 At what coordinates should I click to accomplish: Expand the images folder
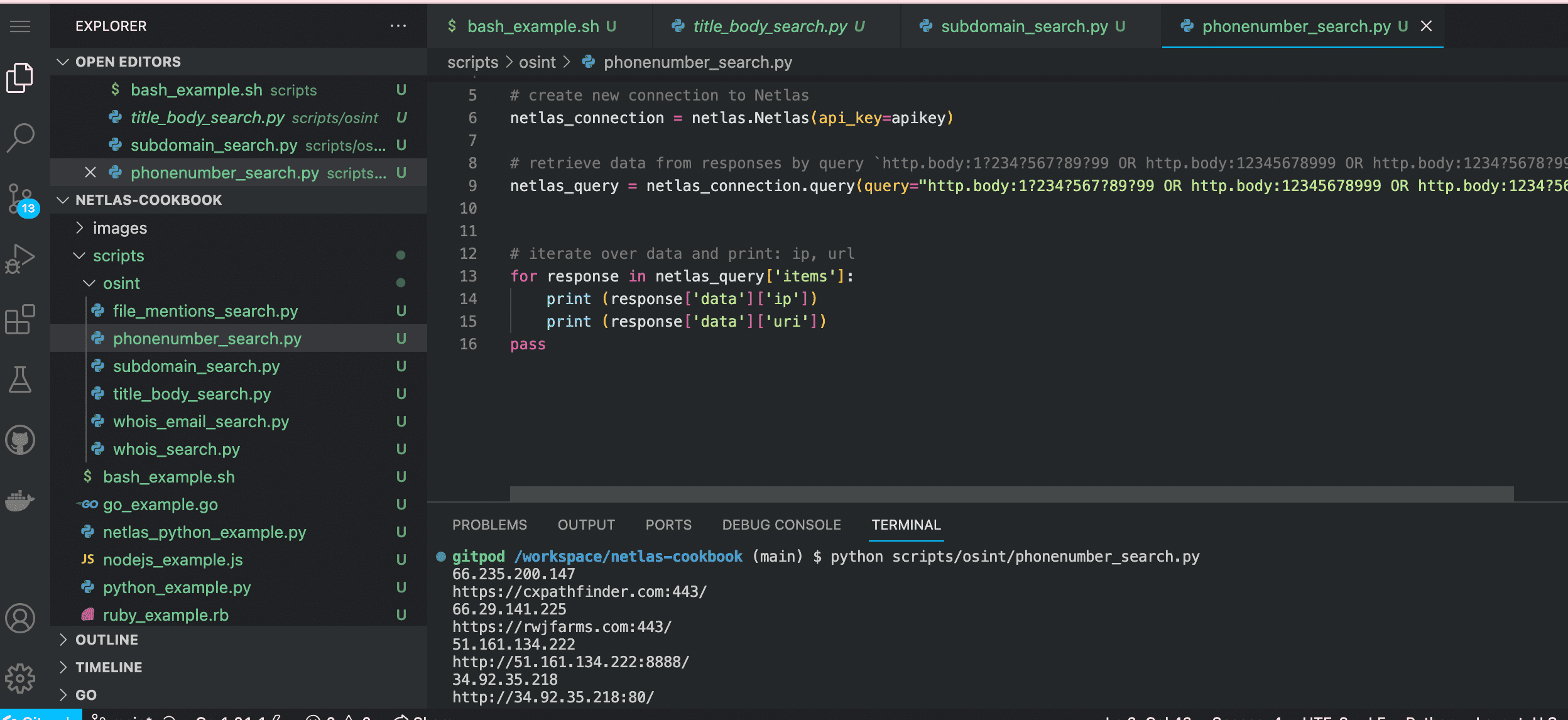click(x=119, y=228)
